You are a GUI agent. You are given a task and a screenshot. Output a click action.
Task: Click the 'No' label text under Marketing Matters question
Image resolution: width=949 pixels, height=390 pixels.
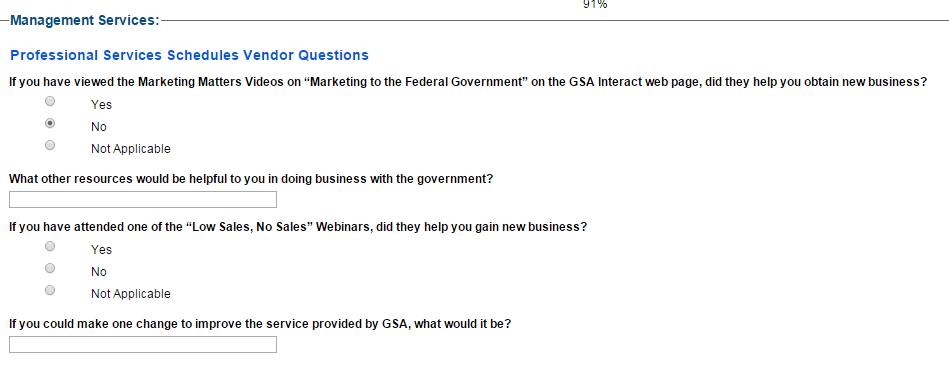pos(99,127)
